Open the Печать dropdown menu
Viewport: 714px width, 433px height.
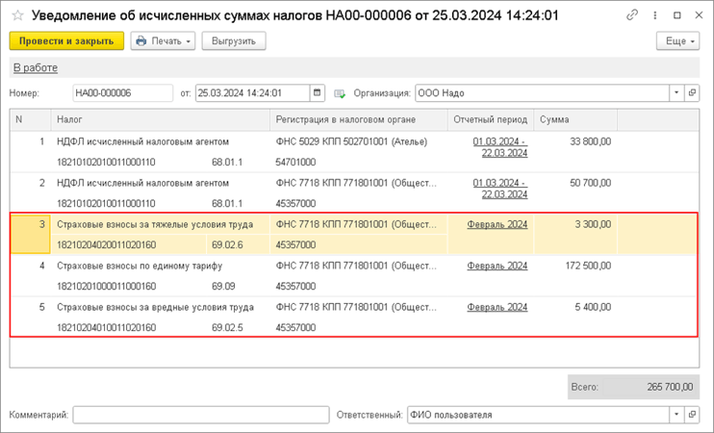[x=163, y=41]
